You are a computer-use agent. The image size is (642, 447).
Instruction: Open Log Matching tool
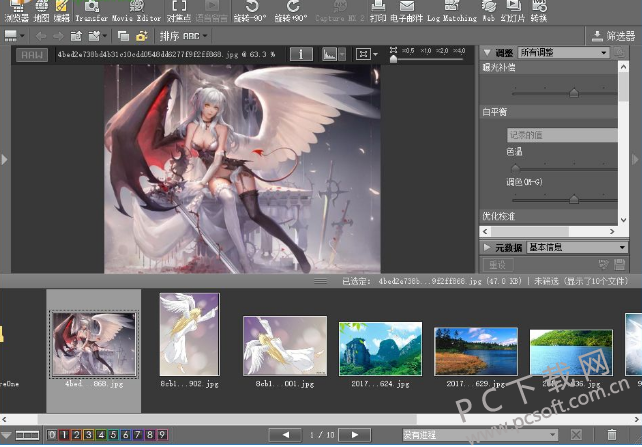coord(452,11)
